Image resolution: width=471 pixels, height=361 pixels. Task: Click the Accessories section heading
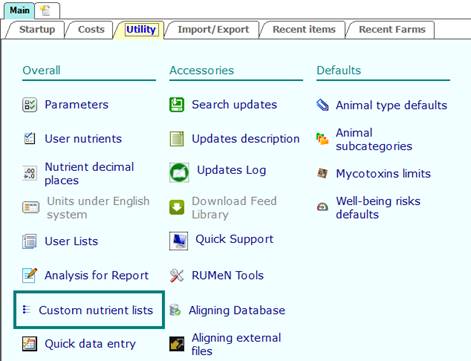coord(202,70)
